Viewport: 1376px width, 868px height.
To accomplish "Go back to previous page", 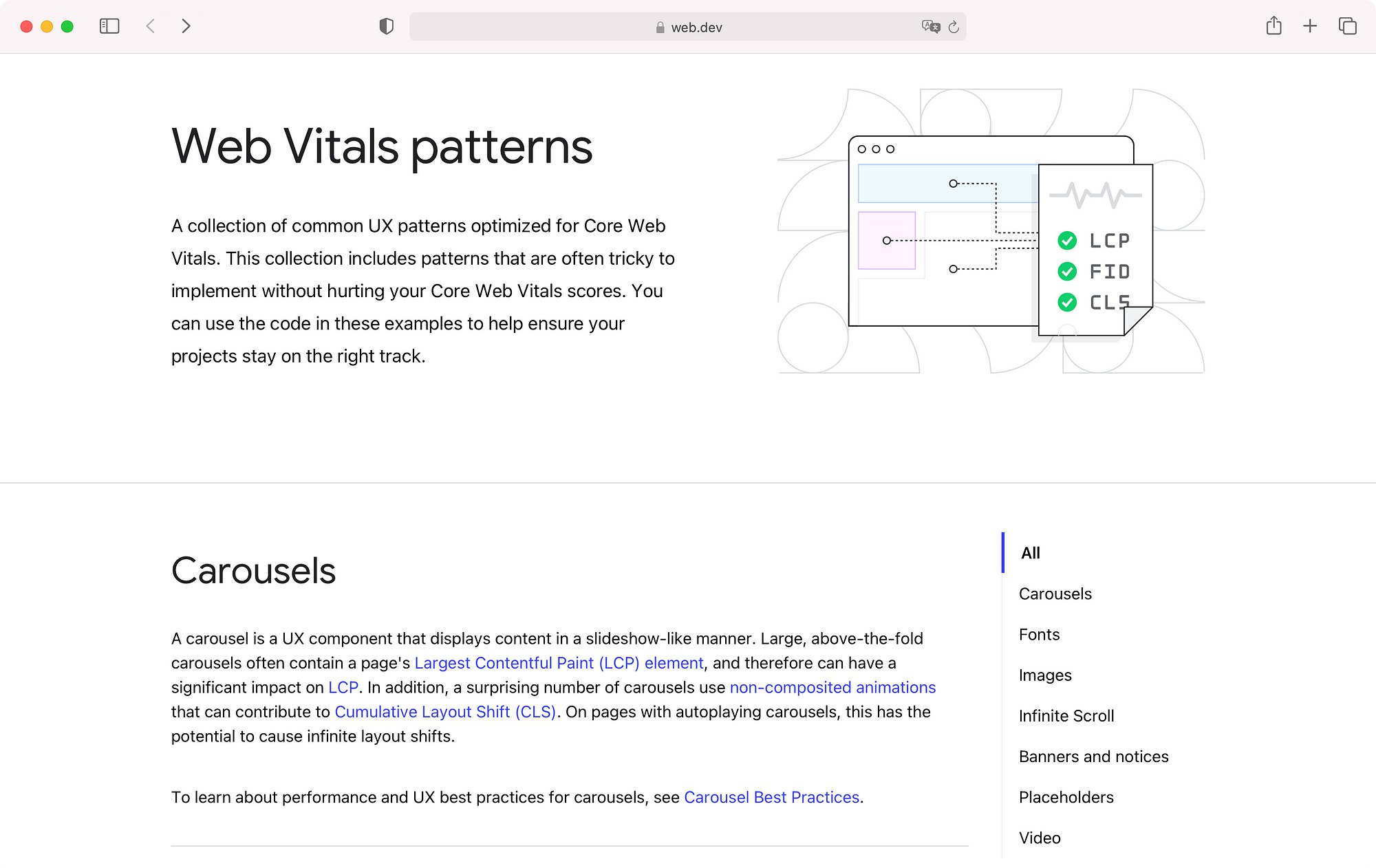I will tap(151, 26).
